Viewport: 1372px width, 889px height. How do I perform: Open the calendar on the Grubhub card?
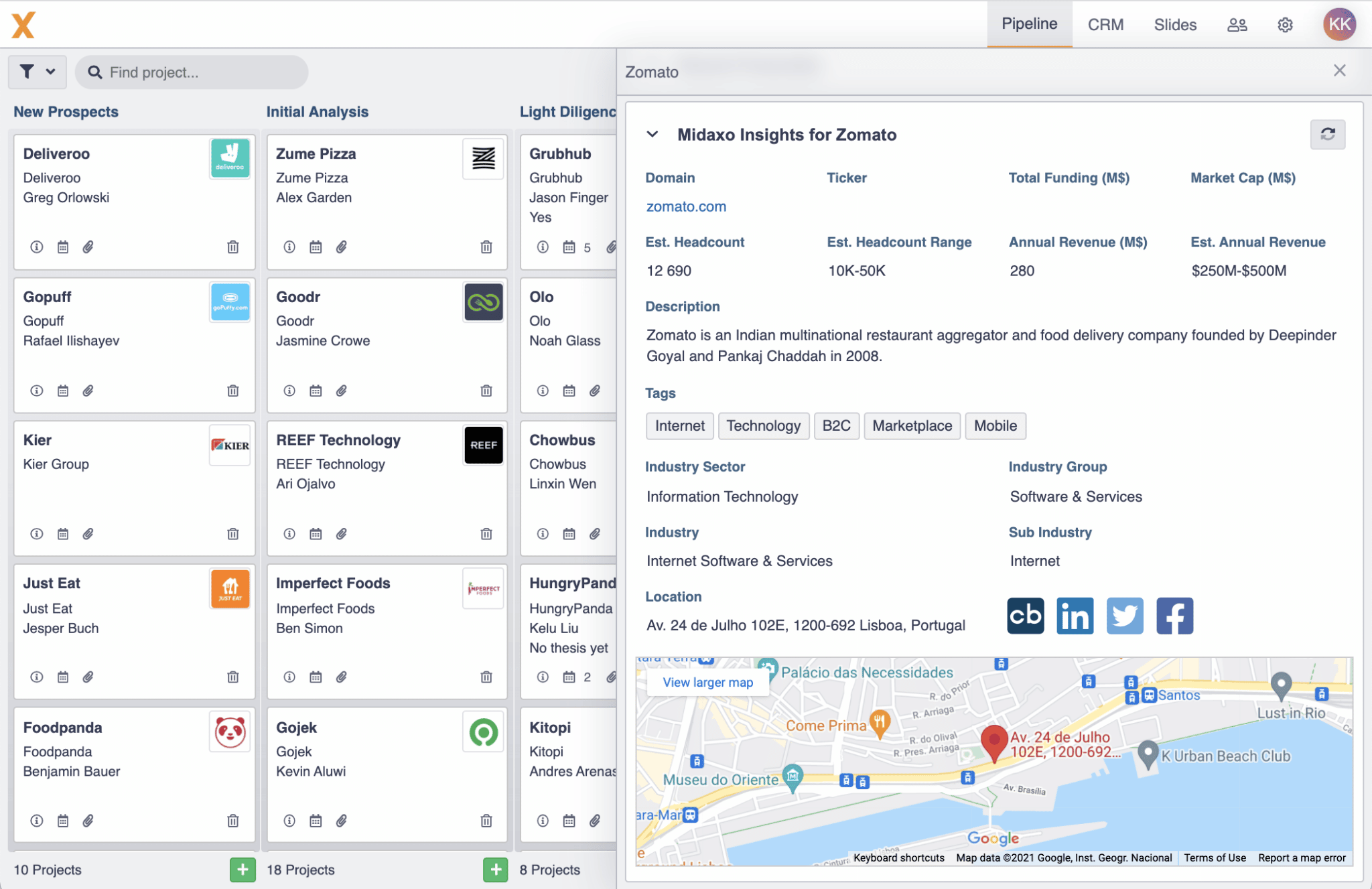(569, 247)
